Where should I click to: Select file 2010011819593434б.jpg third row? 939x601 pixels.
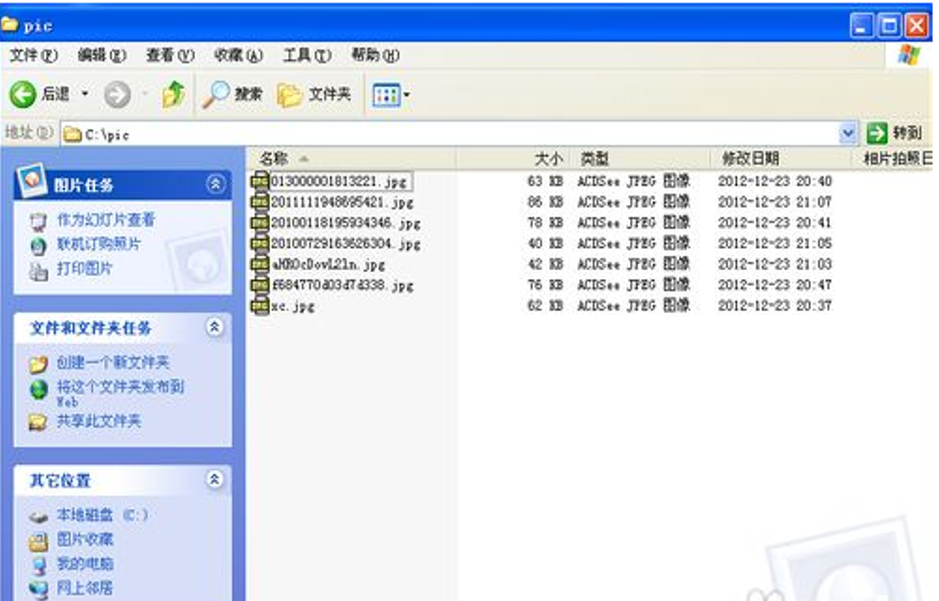pyautogui.click(x=346, y=223)
